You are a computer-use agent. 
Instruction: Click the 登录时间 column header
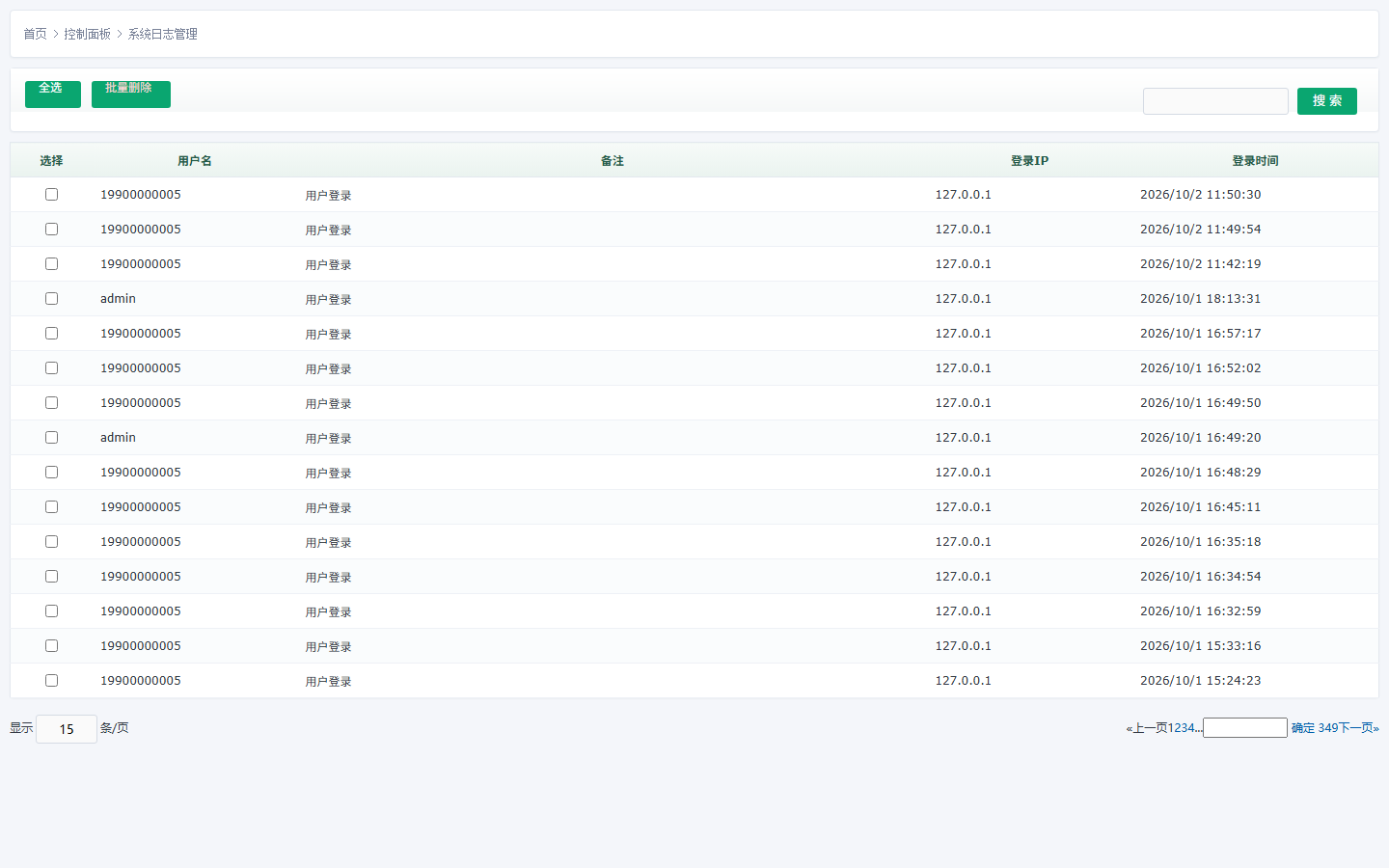1255,161
